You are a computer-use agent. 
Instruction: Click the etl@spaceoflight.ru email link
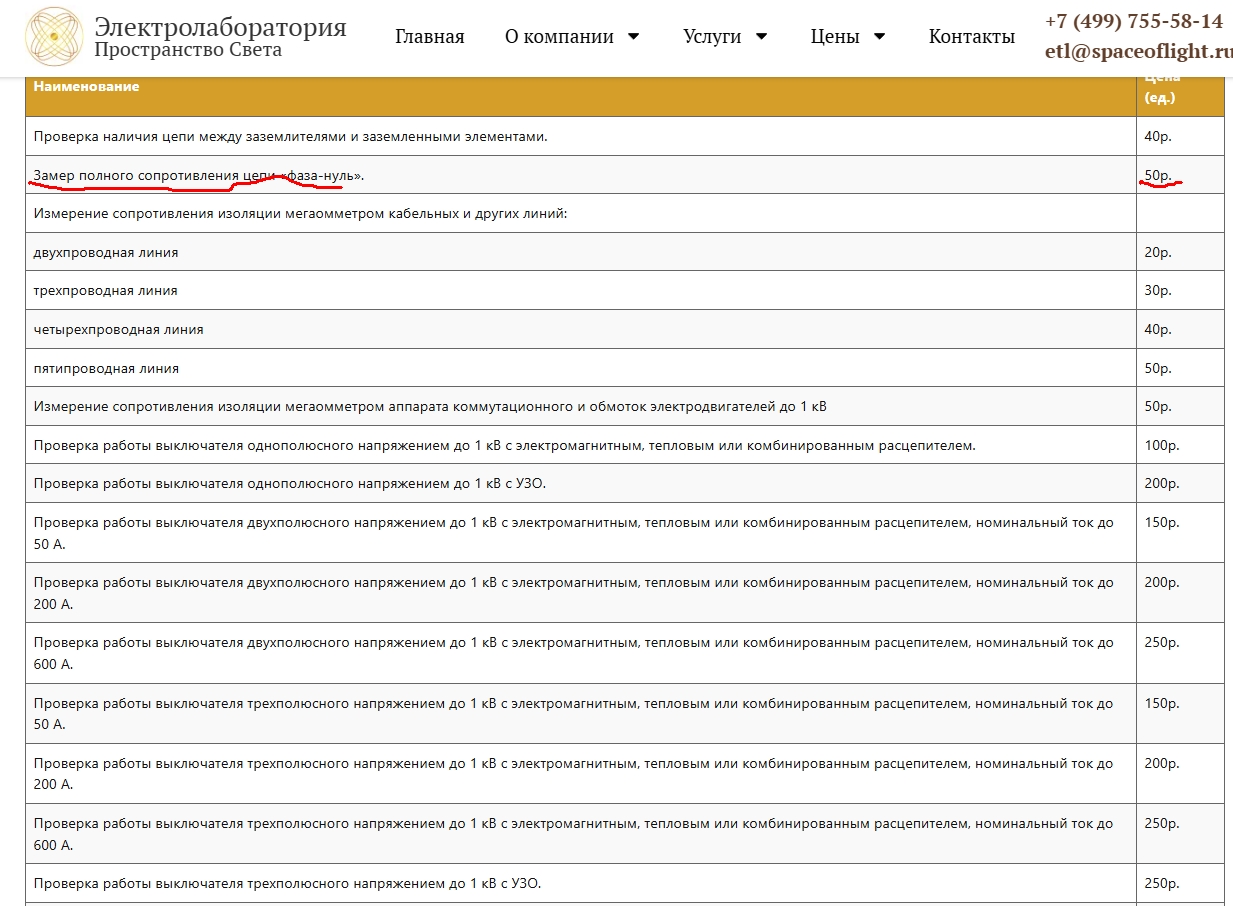[1139, 52]
